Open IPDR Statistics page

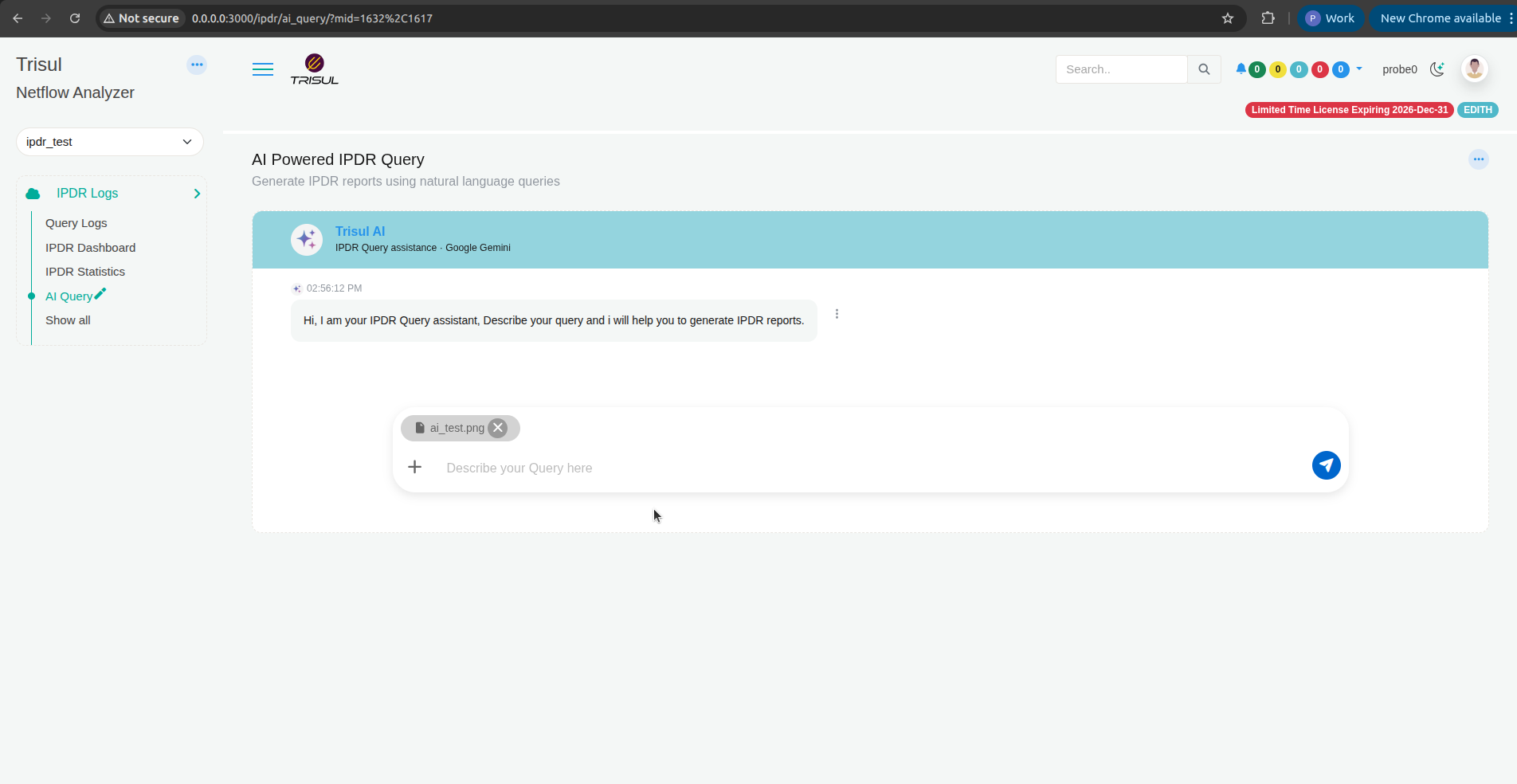click(85, 272)
